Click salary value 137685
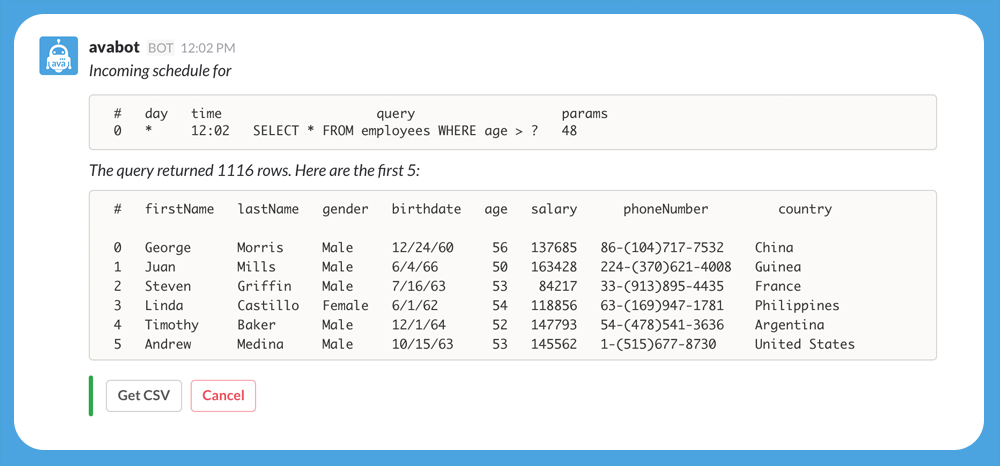This screenshot has width=1000, height=466. (x=554, y=247)
